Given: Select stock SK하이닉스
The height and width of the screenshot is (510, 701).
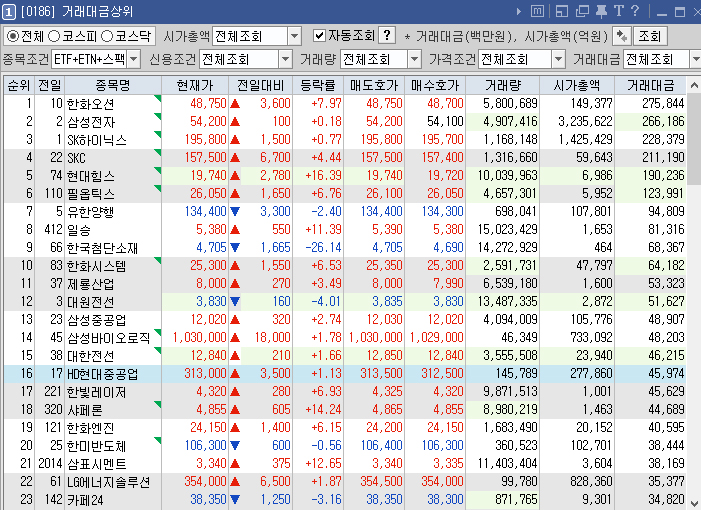Looking at the screenshot, I should click(97, 140).
